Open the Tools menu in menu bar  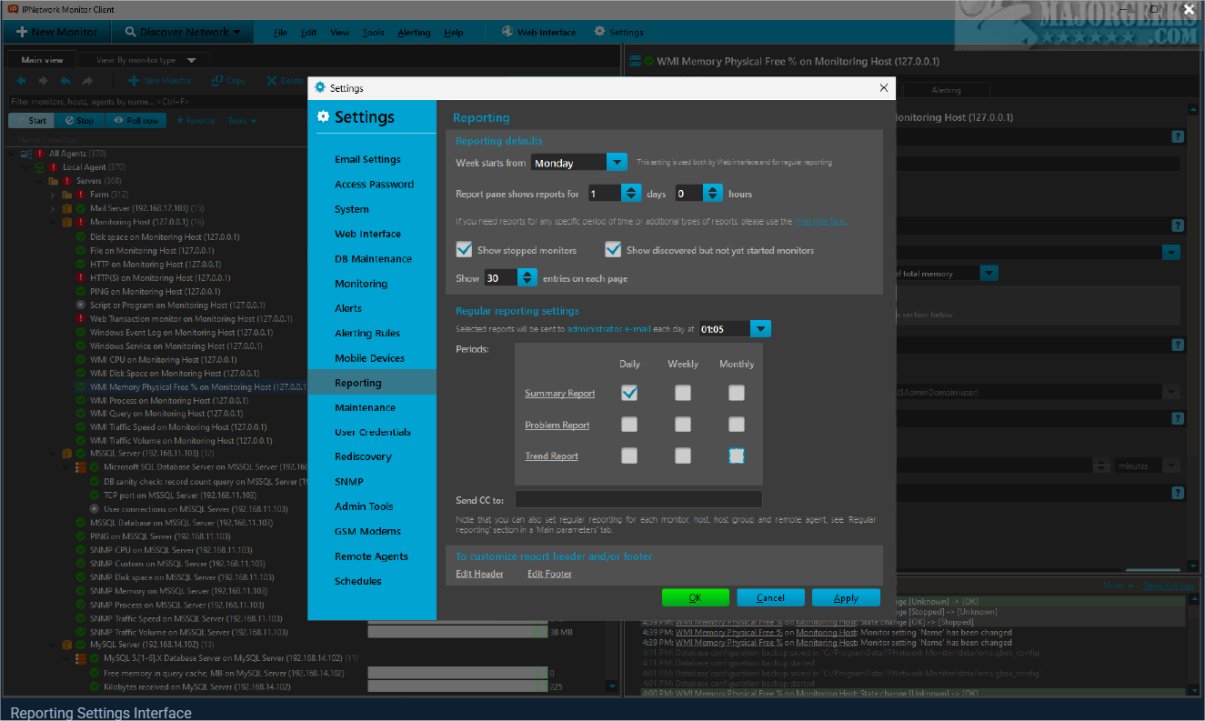[373, 33]
